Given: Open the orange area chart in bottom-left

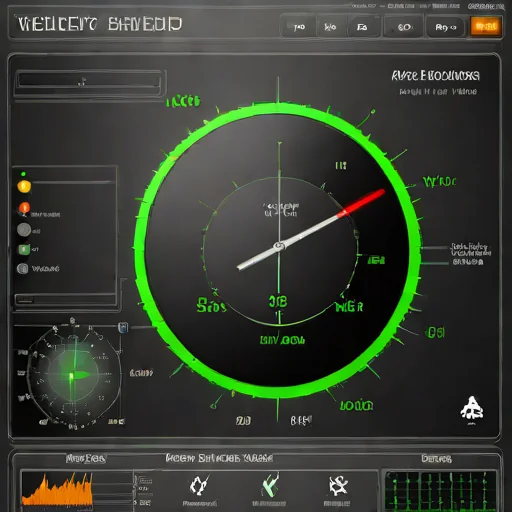Looking at the screenshot, I should click(57, 489).
